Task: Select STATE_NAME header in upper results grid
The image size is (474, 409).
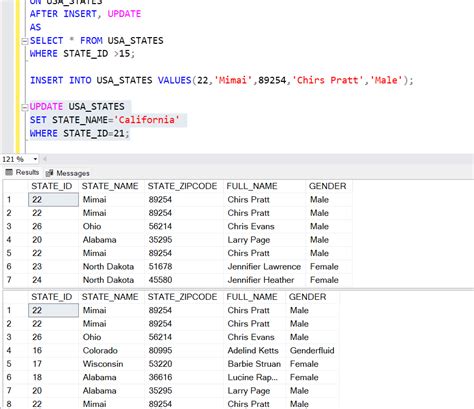Action: pos(110,186)
